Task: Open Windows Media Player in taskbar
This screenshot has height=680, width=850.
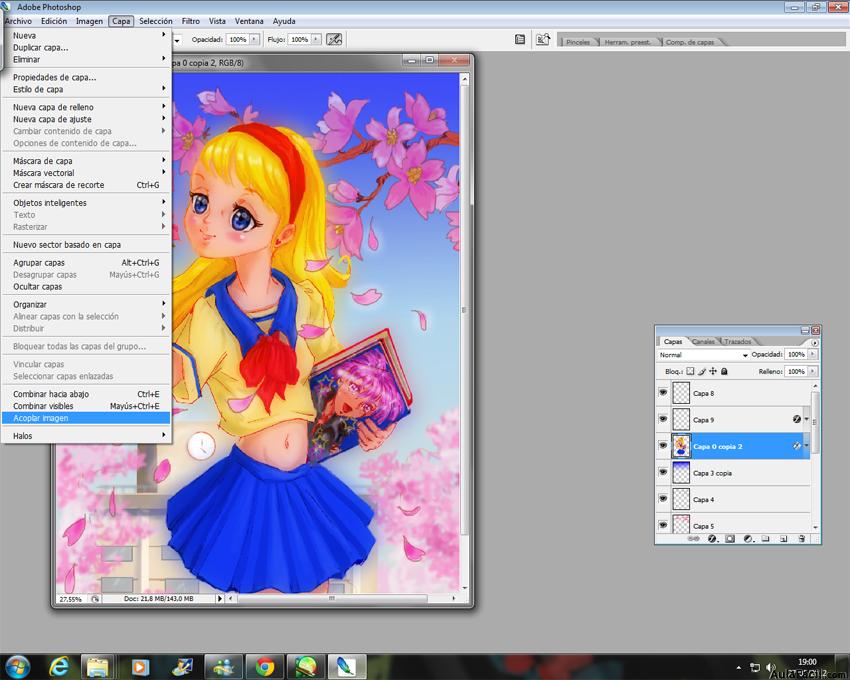Action: pyautogui.click(x=139, y=666)
